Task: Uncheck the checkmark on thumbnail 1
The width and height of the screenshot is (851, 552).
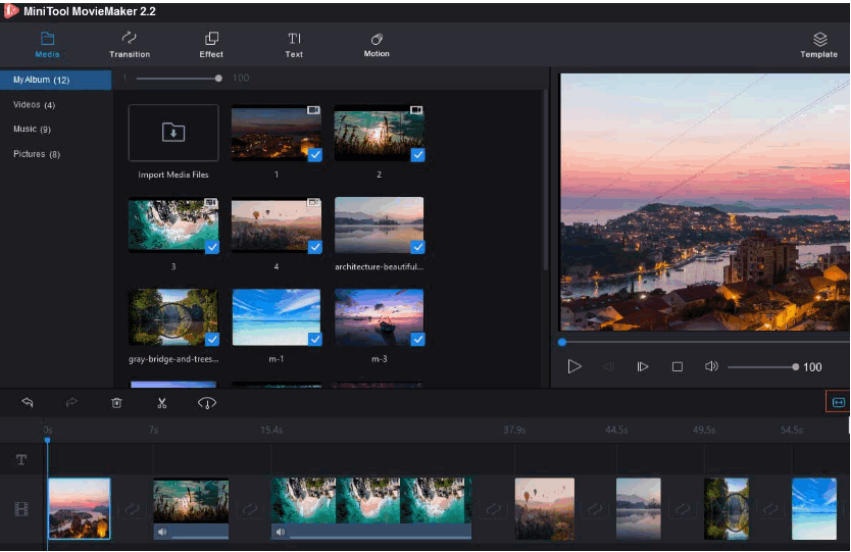Action: 314,155
